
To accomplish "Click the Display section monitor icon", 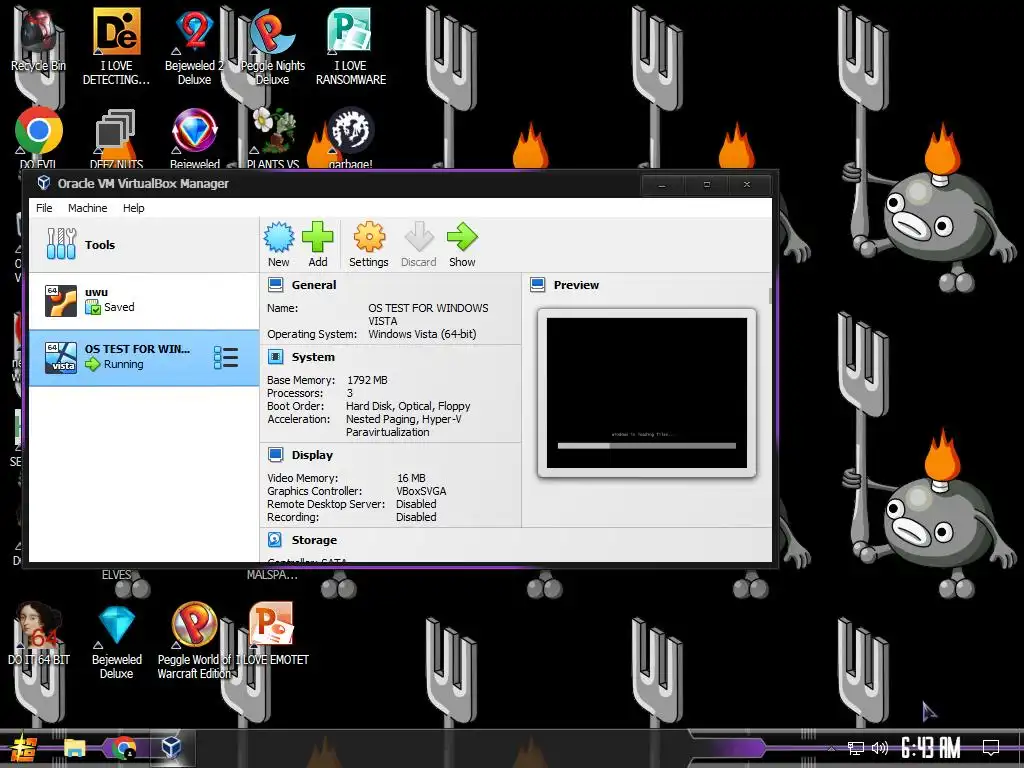I will [276, 455].
